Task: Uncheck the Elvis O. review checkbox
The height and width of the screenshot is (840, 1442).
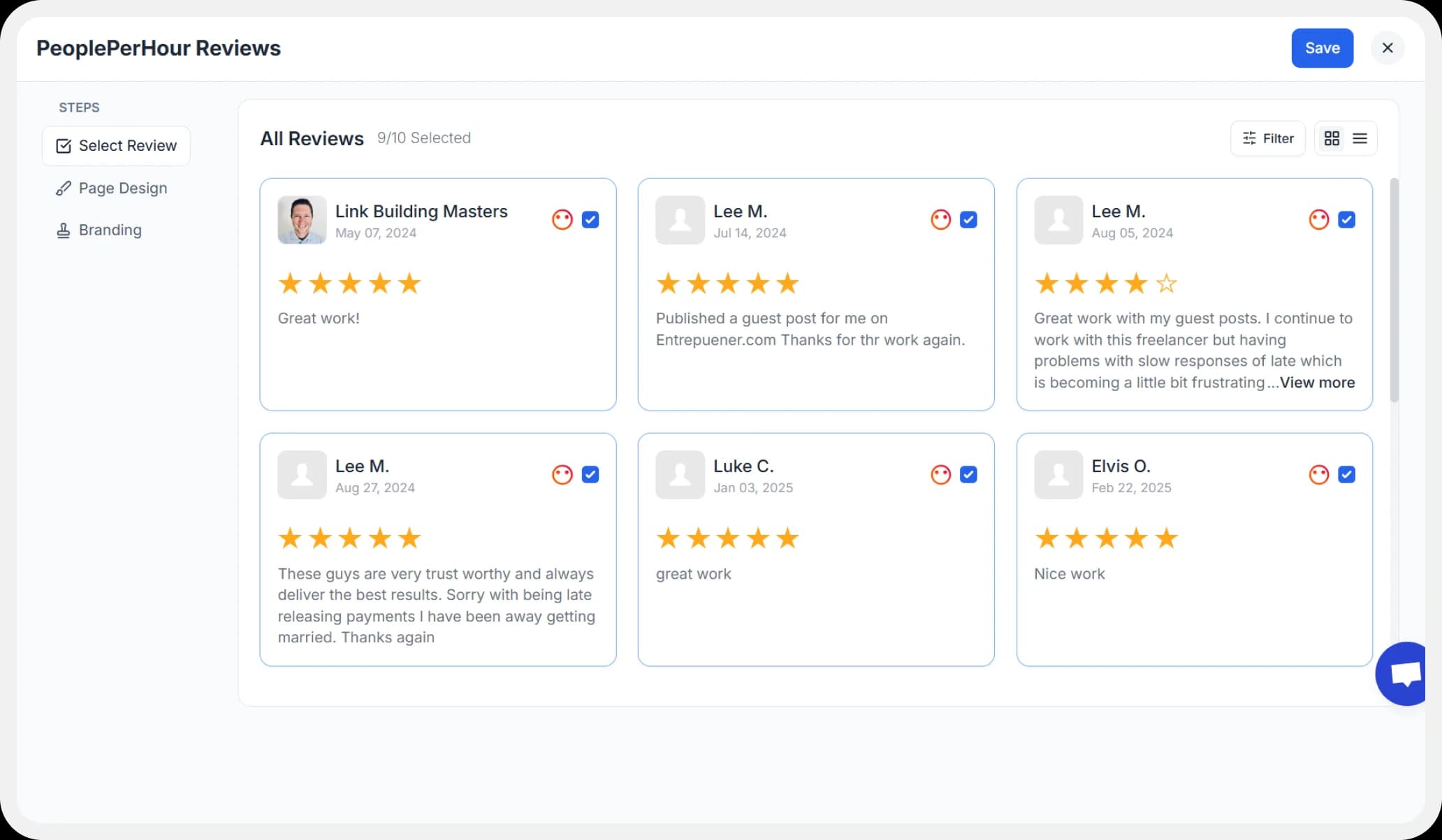Action: [x=1347, y=474]
